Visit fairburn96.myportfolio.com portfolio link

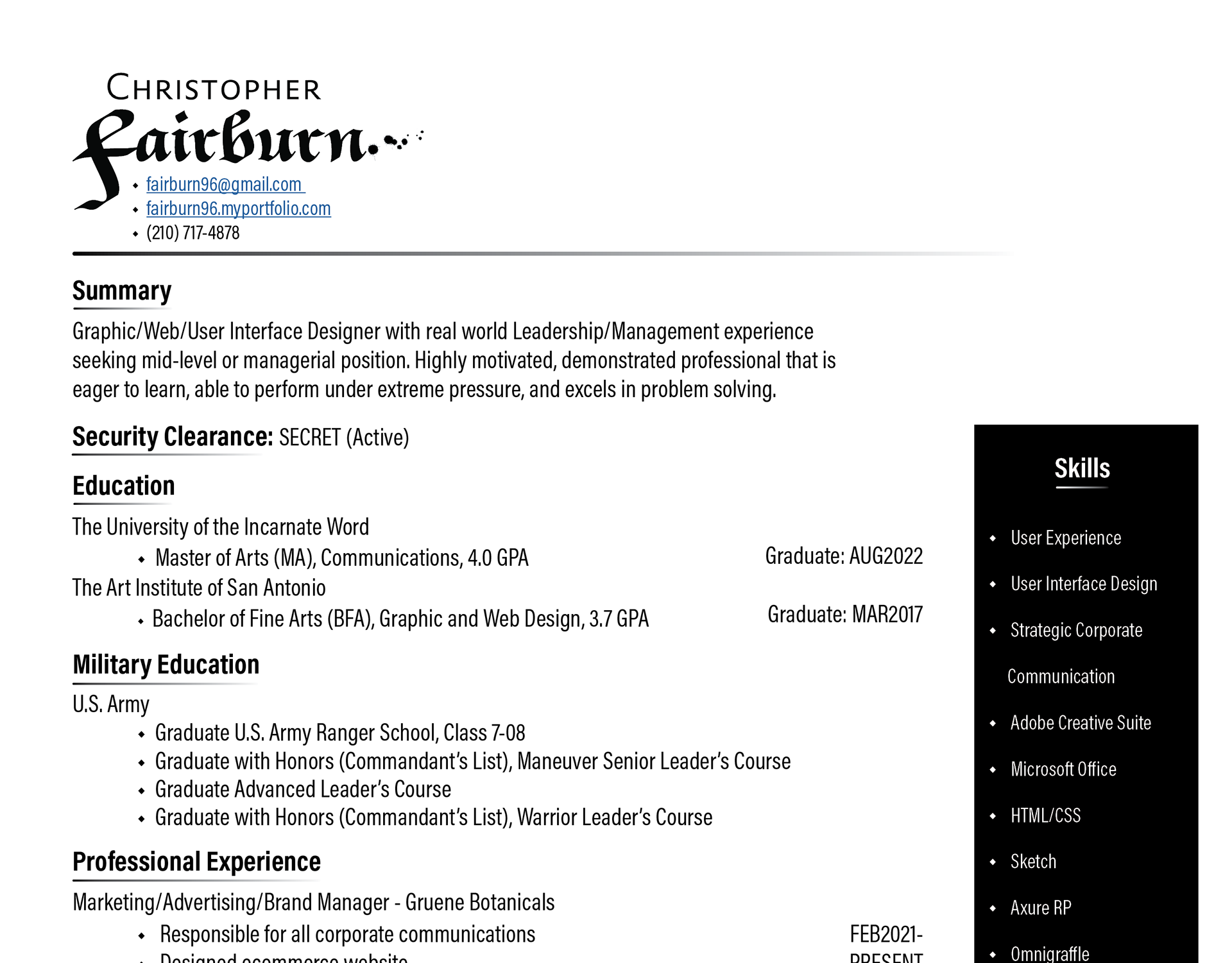(x=238, y=208)
